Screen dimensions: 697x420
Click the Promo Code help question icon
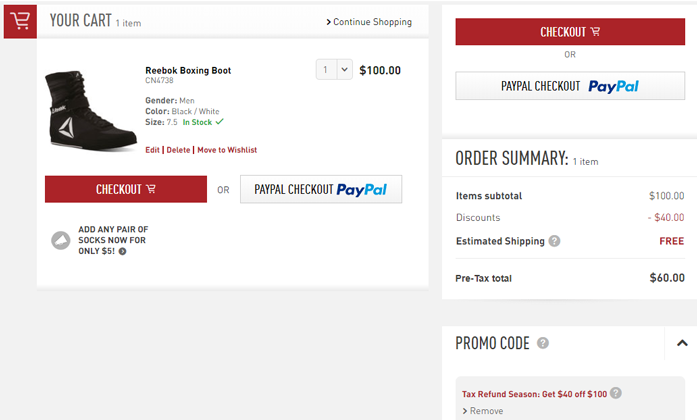pos(543,343)
